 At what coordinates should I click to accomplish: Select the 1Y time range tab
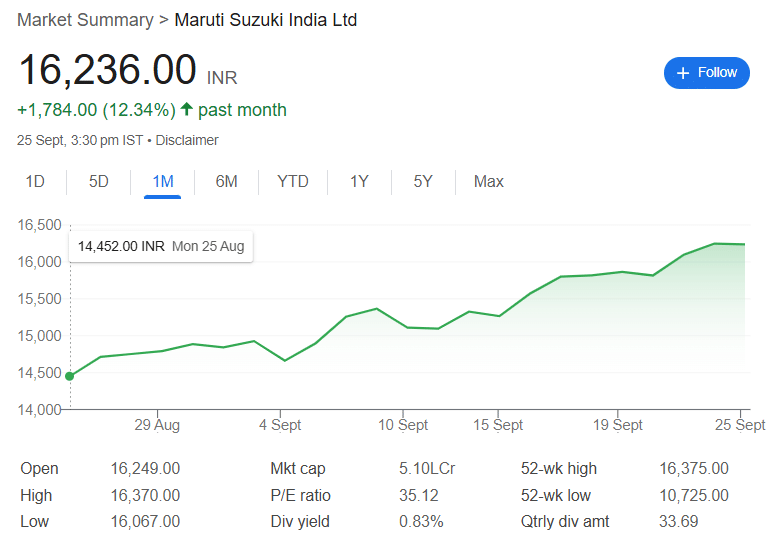pos(359,182)
